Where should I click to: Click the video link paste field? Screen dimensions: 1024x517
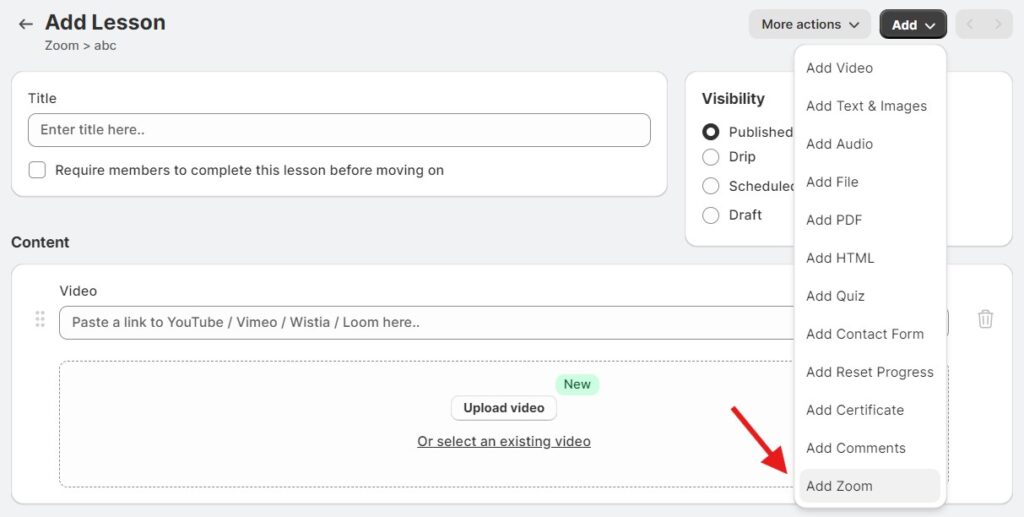point(420,322)
